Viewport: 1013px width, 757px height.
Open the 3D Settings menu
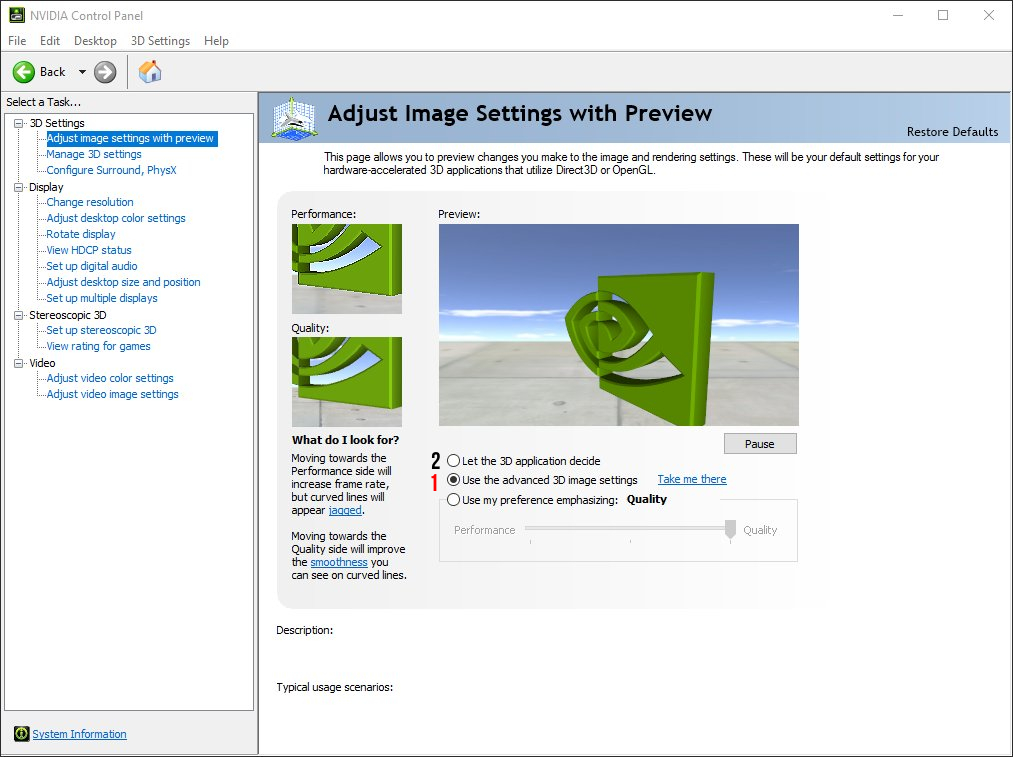(x=160, y=41)
